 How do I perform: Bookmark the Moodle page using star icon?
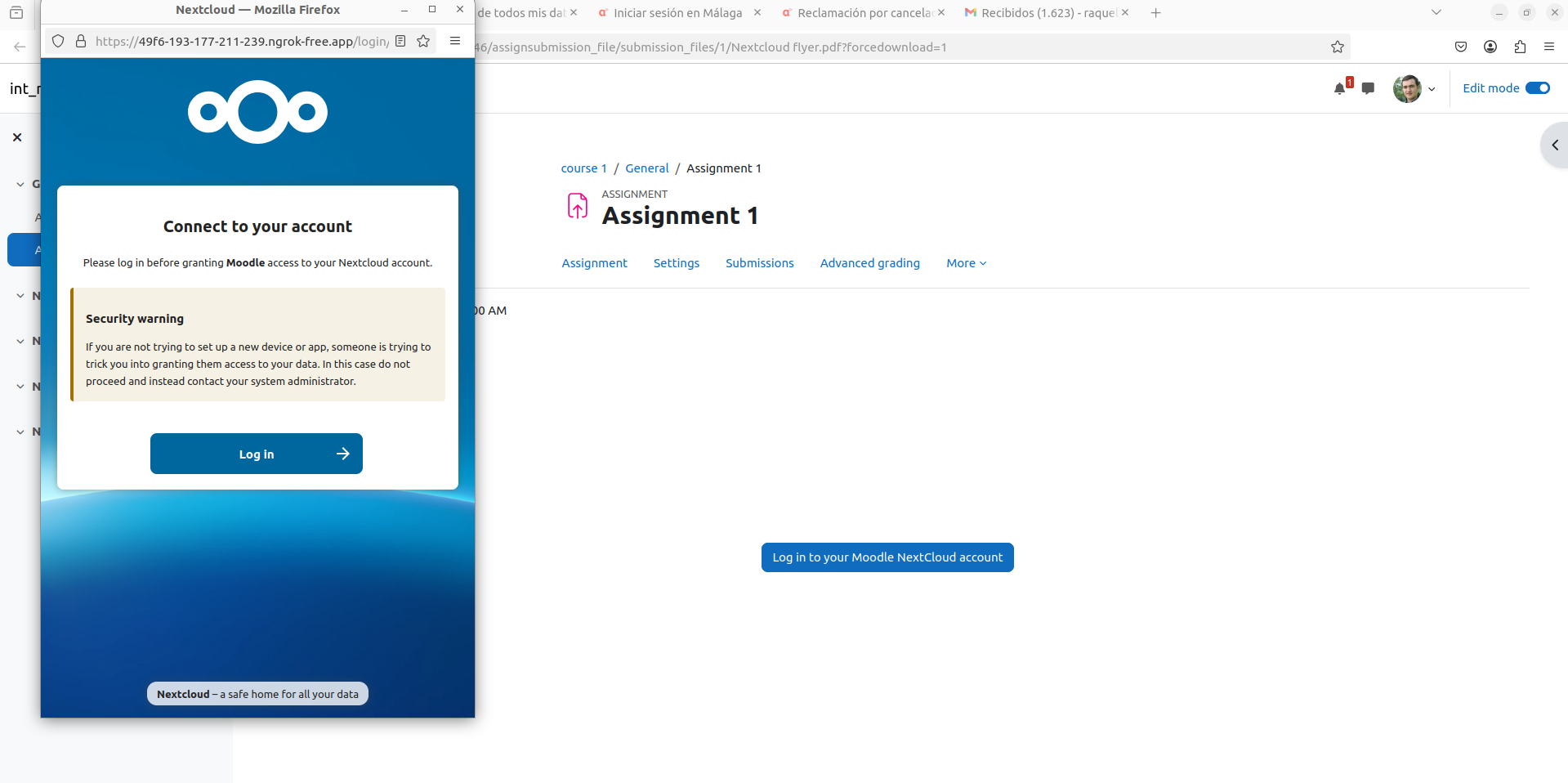click(x=1338, y=47)
